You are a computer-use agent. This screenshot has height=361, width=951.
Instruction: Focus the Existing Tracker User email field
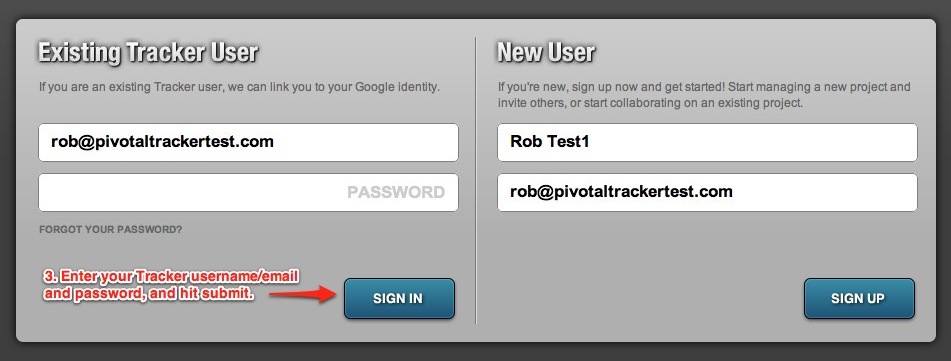248,143
